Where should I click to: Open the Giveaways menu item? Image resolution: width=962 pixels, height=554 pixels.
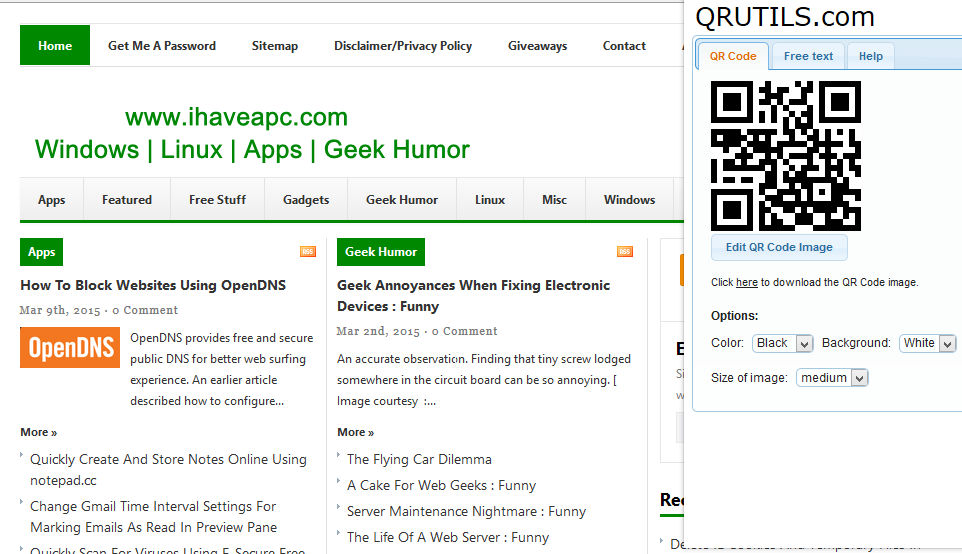coord(537,45)
